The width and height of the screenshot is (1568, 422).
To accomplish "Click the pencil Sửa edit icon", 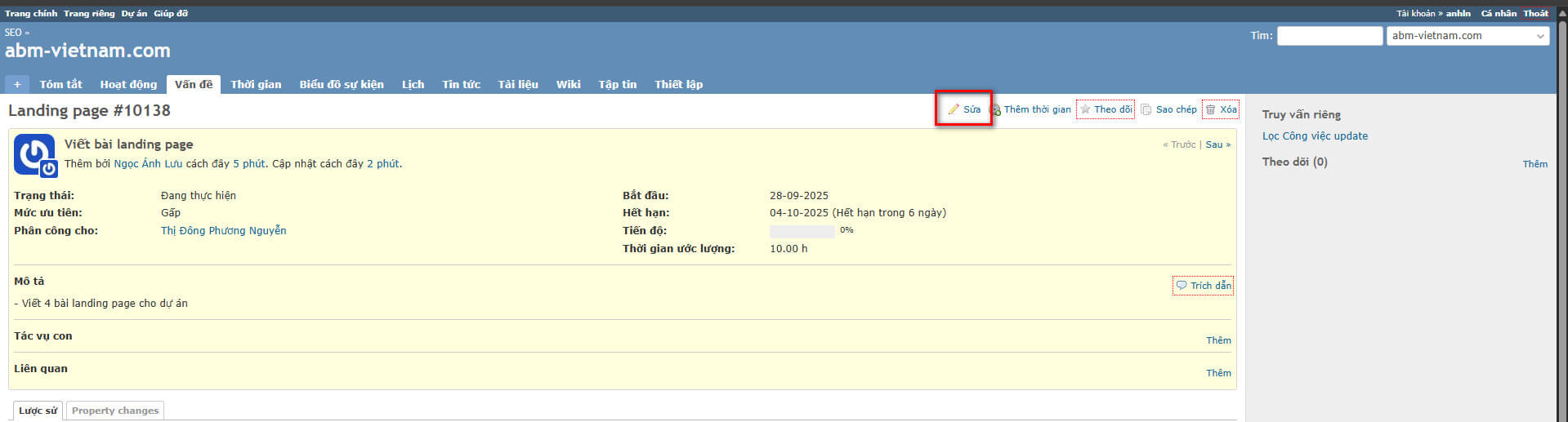I will point(953,109).
